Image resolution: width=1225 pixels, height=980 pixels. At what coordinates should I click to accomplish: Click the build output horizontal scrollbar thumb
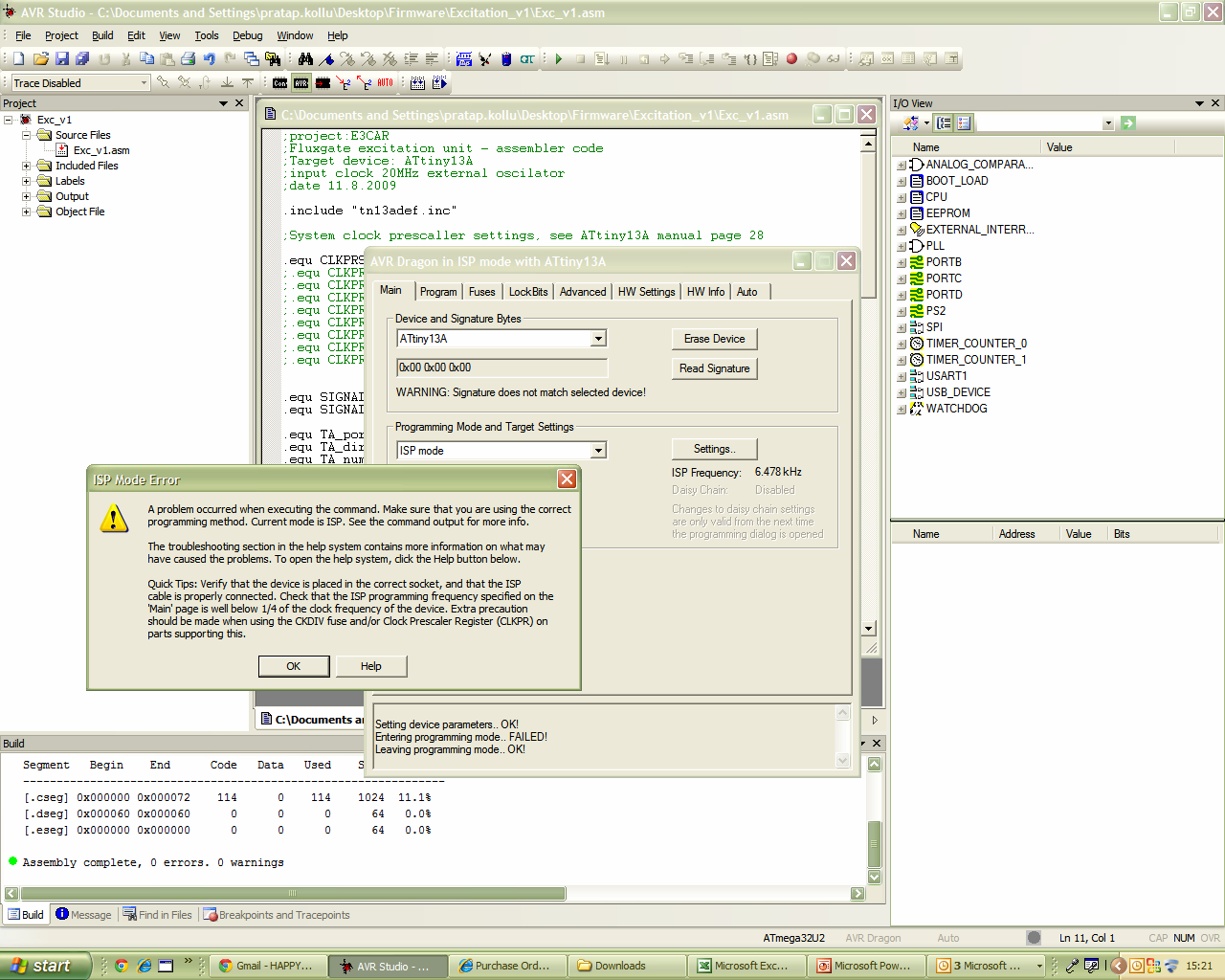[x=292, y=894]
